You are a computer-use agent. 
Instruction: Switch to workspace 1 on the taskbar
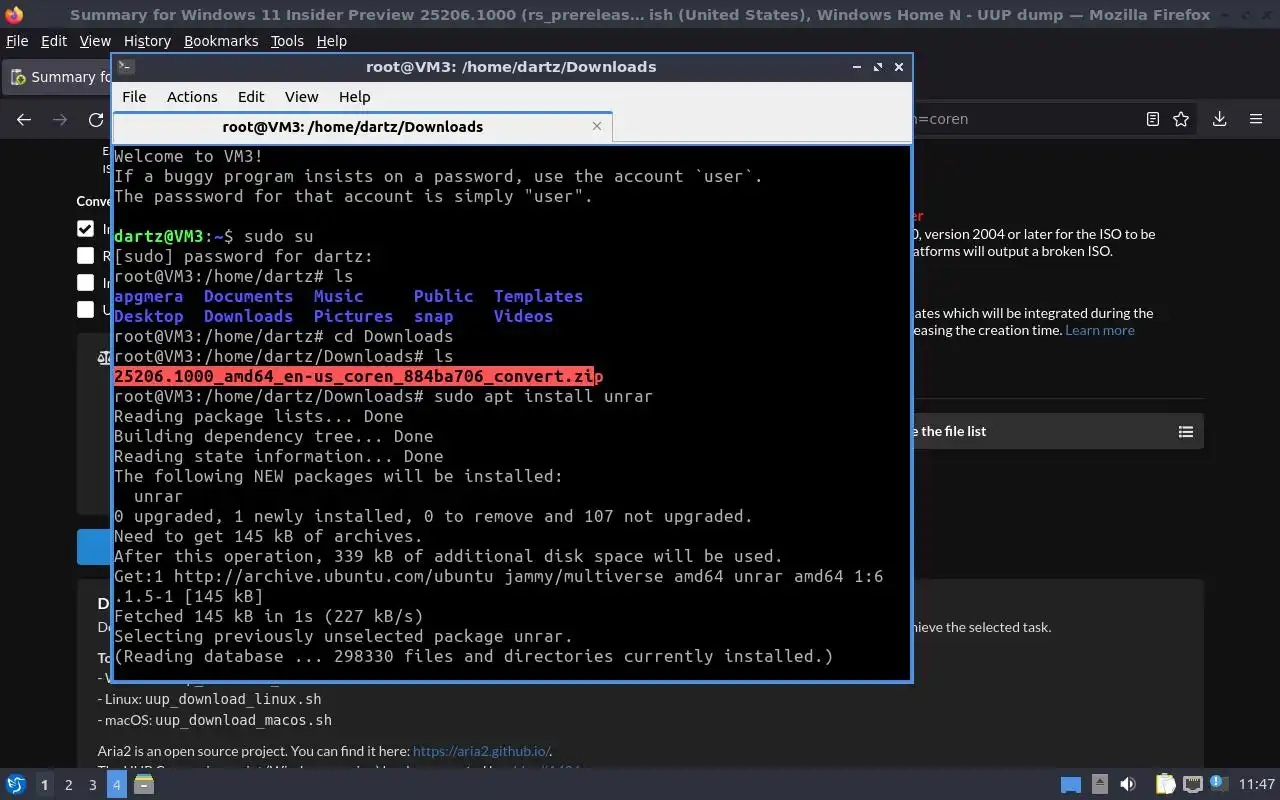point(44,785)
